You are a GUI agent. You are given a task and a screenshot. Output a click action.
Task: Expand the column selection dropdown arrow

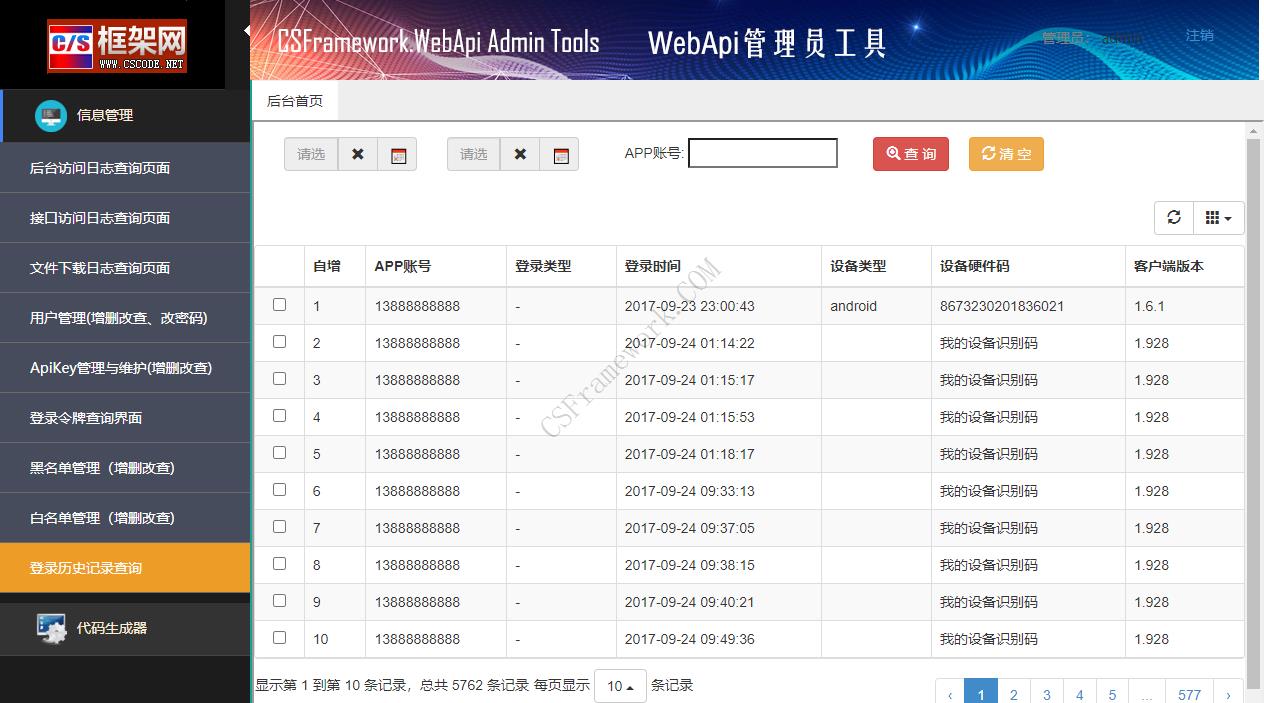coord(1227,217)
